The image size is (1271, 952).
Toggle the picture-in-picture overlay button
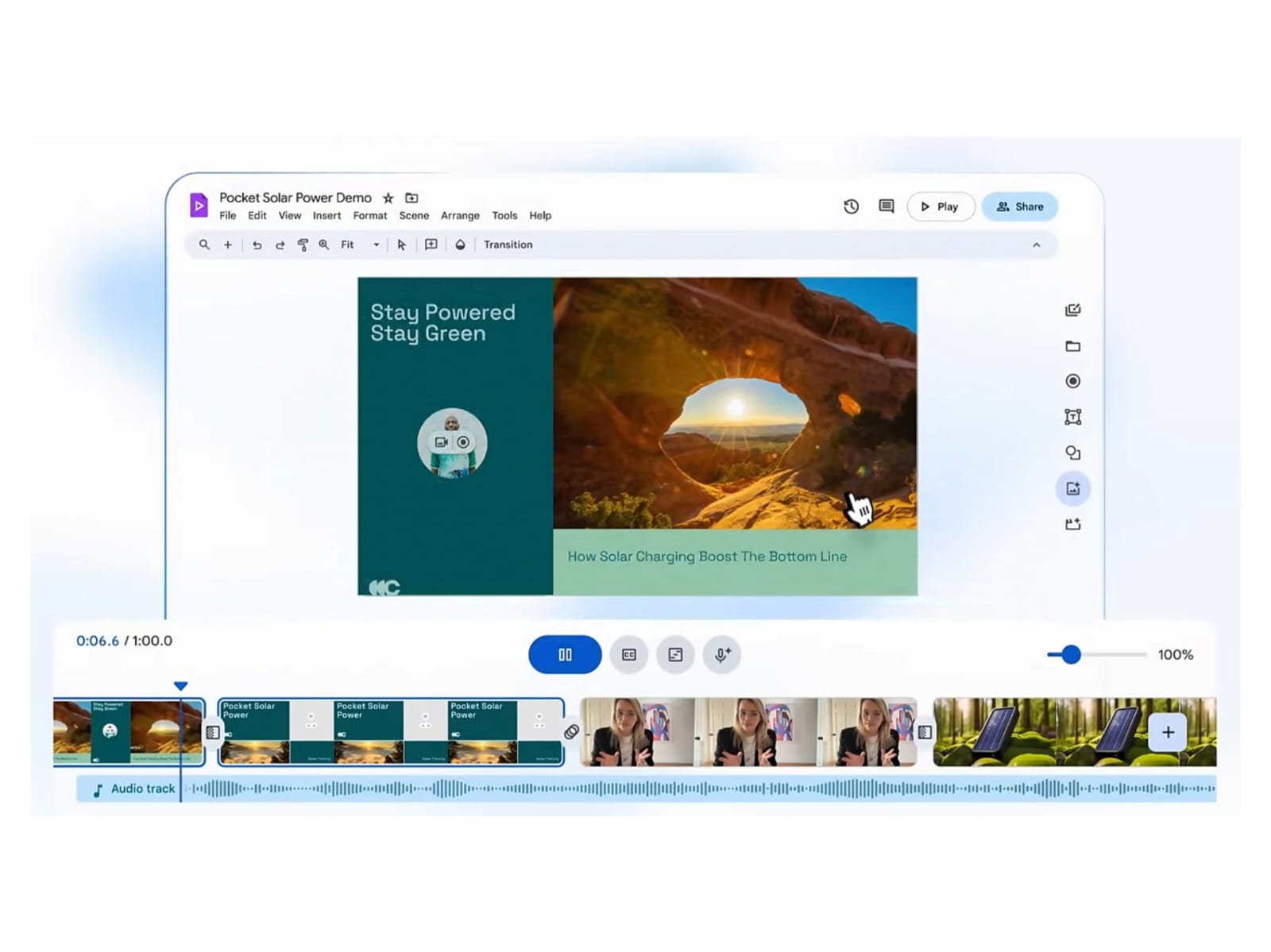pos(675,654)
